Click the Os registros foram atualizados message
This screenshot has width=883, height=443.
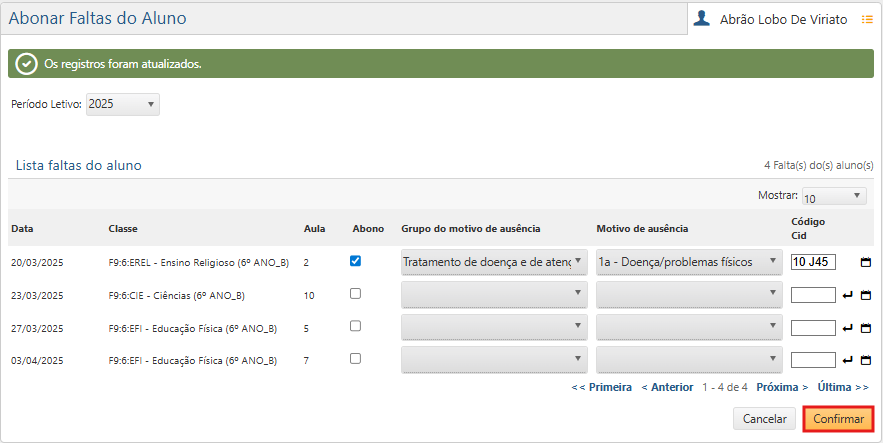(123, 64)
